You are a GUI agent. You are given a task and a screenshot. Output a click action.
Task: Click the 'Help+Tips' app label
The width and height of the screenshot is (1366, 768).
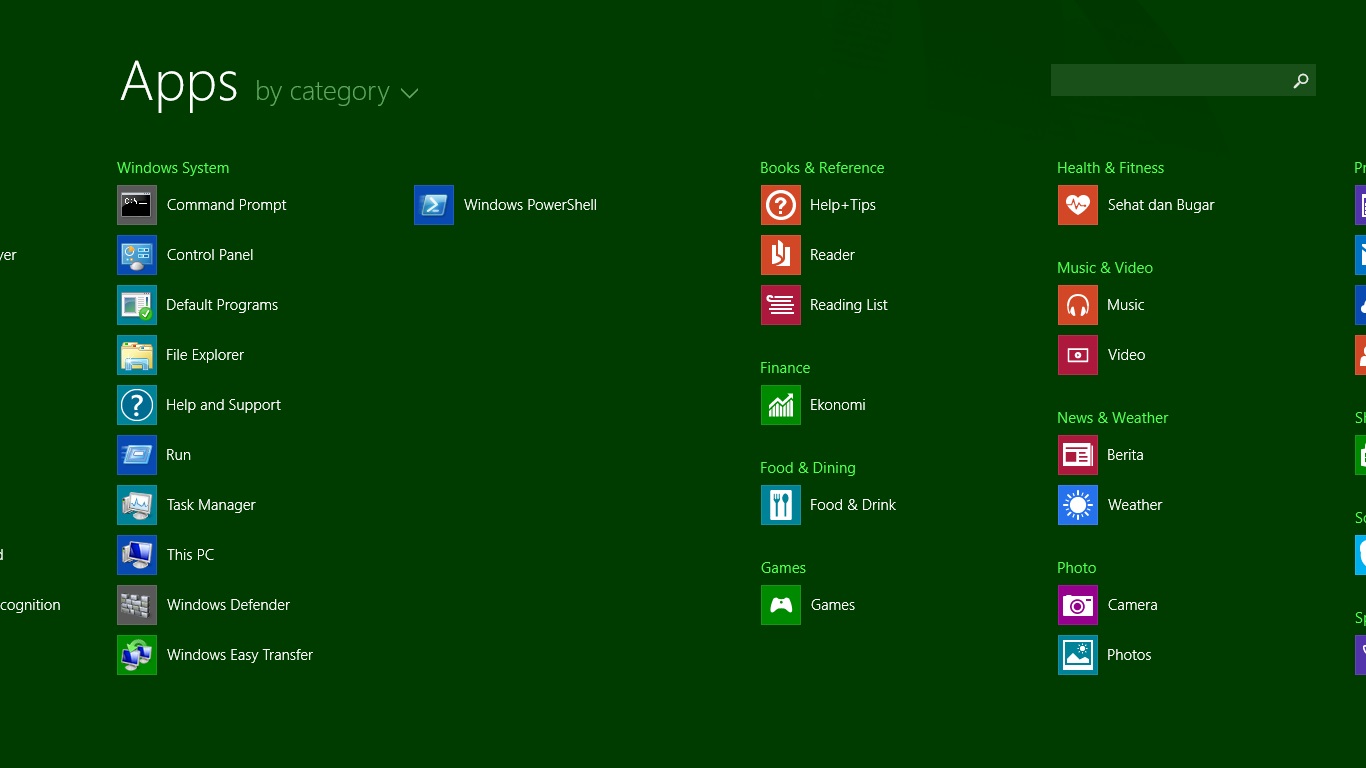[x=843, y=205]
